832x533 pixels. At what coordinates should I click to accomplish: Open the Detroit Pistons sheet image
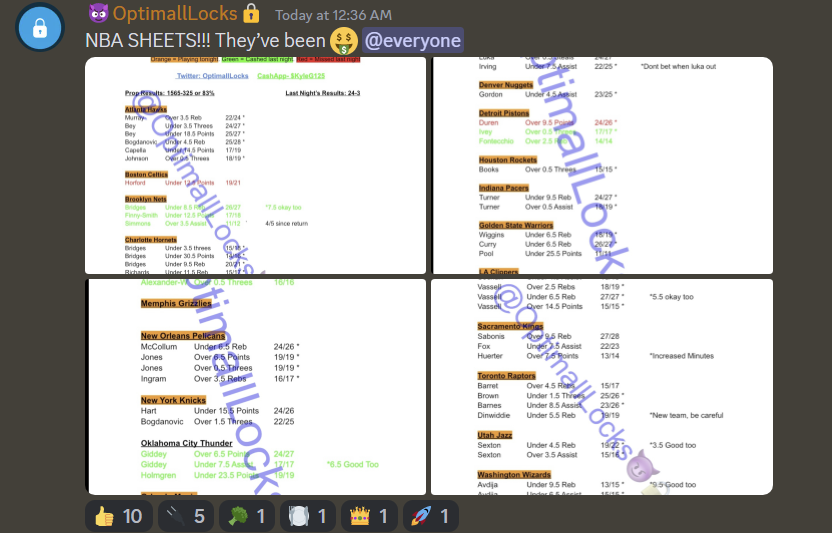602,166
